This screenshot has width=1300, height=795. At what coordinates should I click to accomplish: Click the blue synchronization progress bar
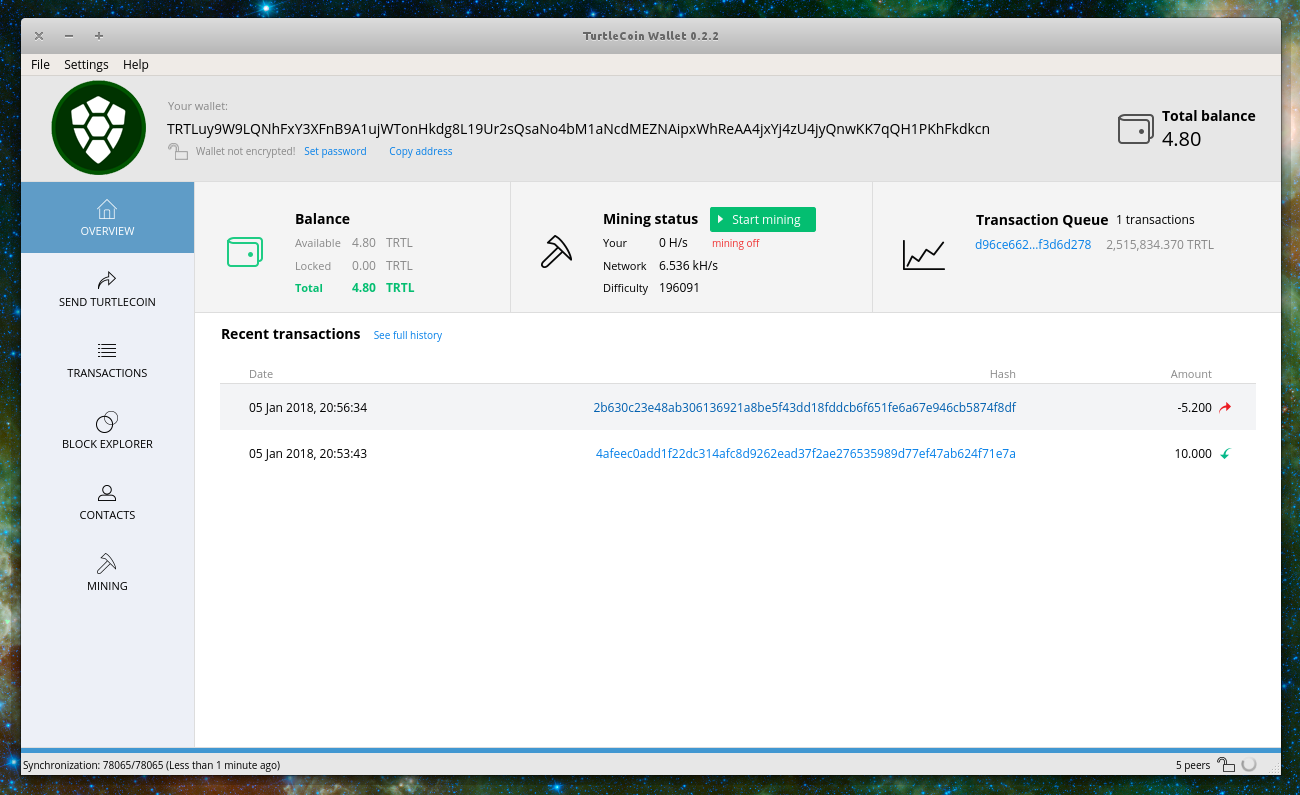(x=650, y=750)
